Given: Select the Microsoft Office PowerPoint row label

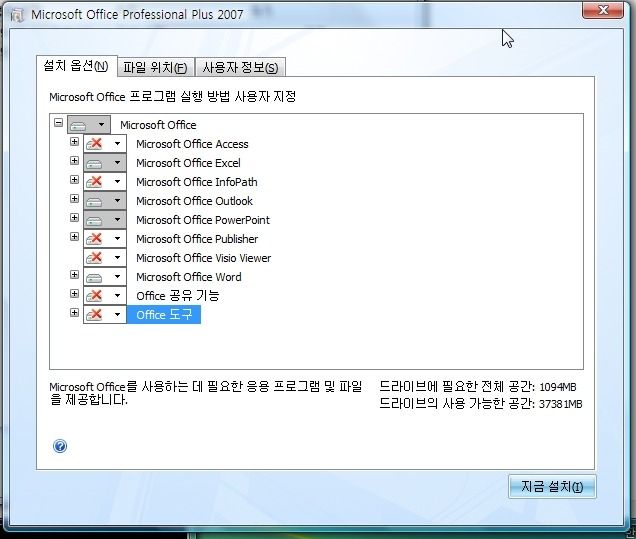Looking at the screenshot, I should click(203, 220).
